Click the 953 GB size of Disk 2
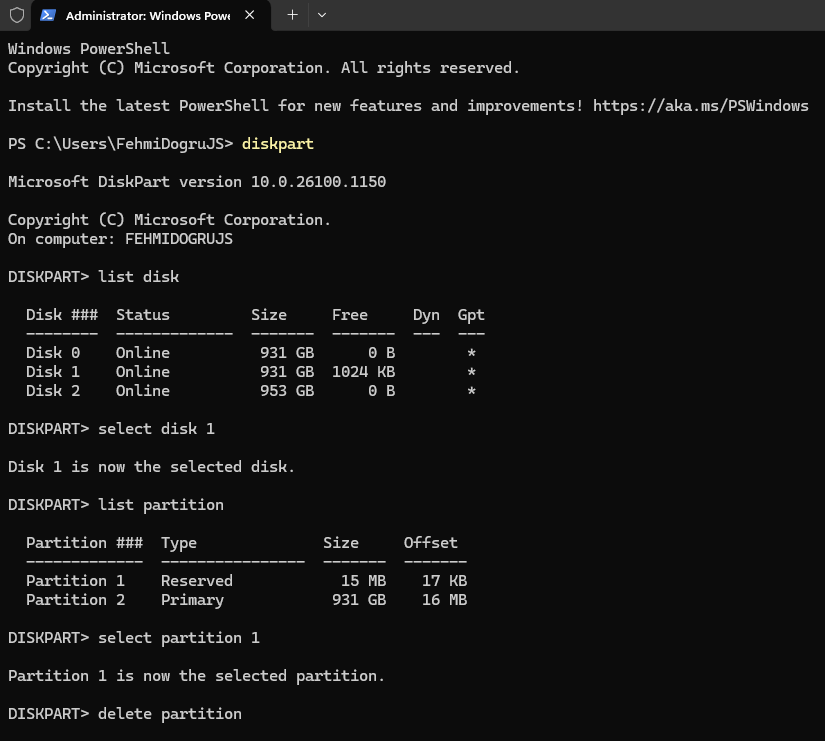 coord(287,390)
